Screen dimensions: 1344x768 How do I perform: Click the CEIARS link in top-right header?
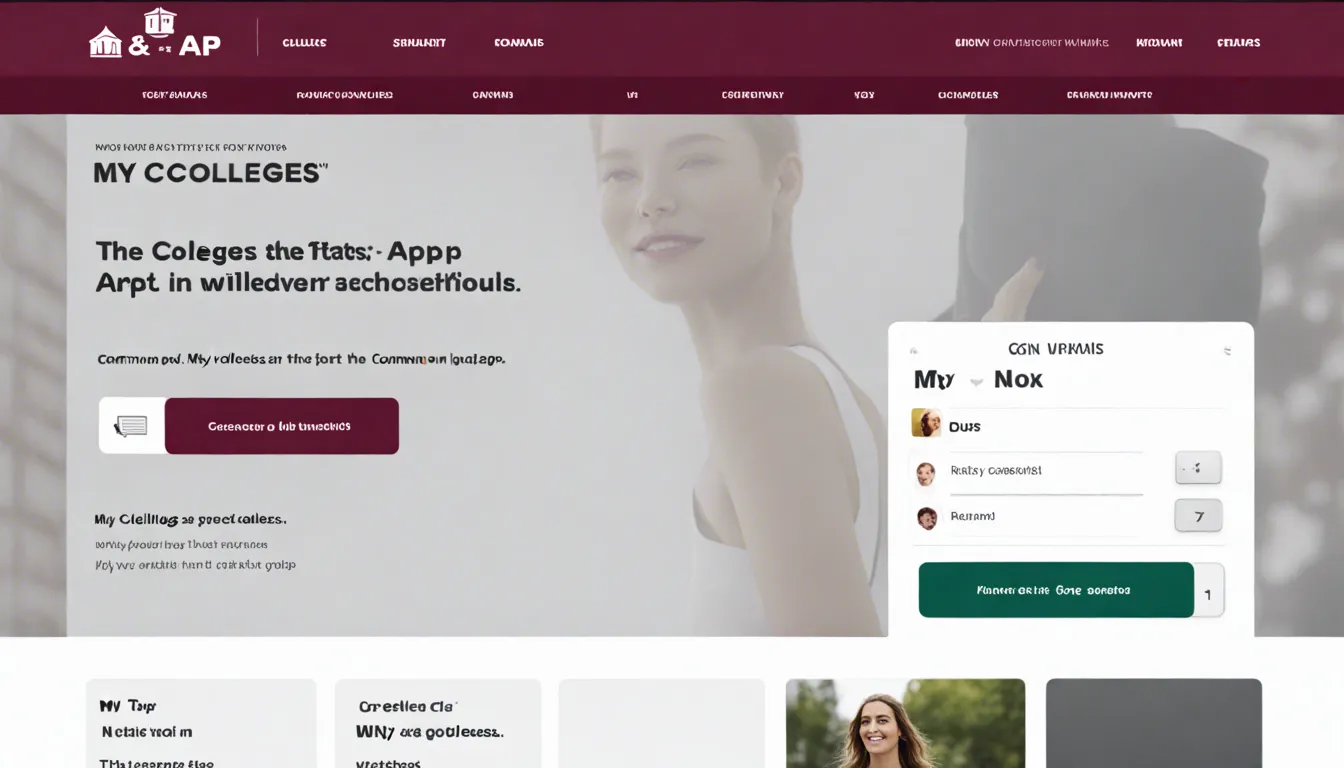click(x=1238, y=43)
